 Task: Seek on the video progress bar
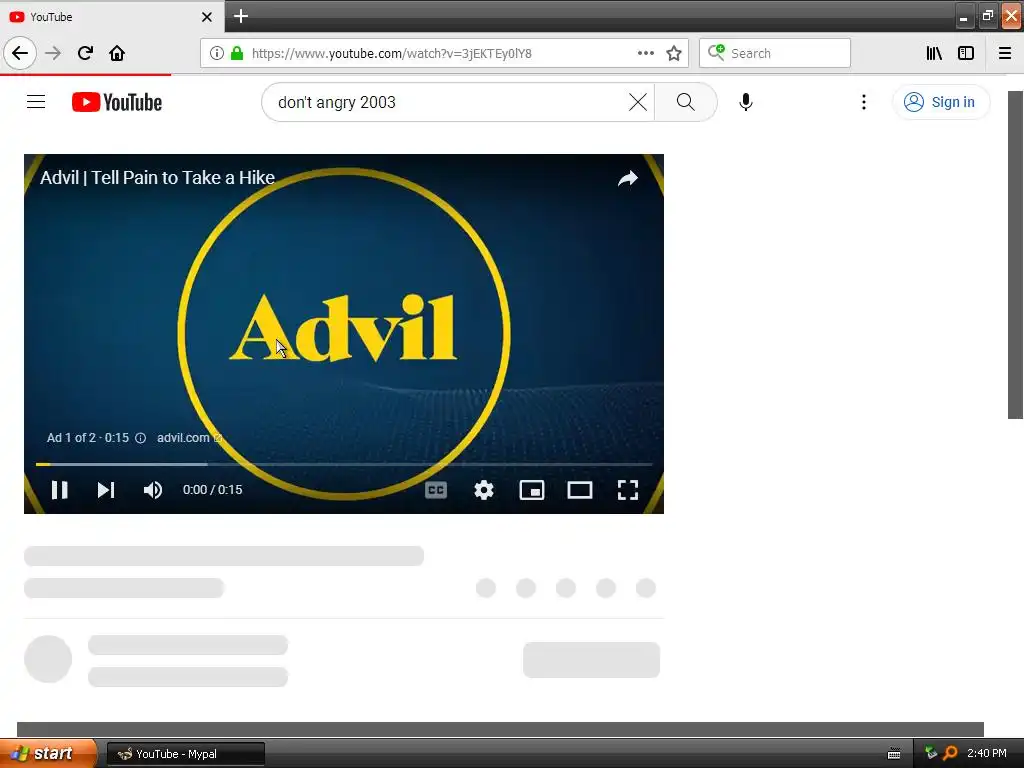(344, 464)
